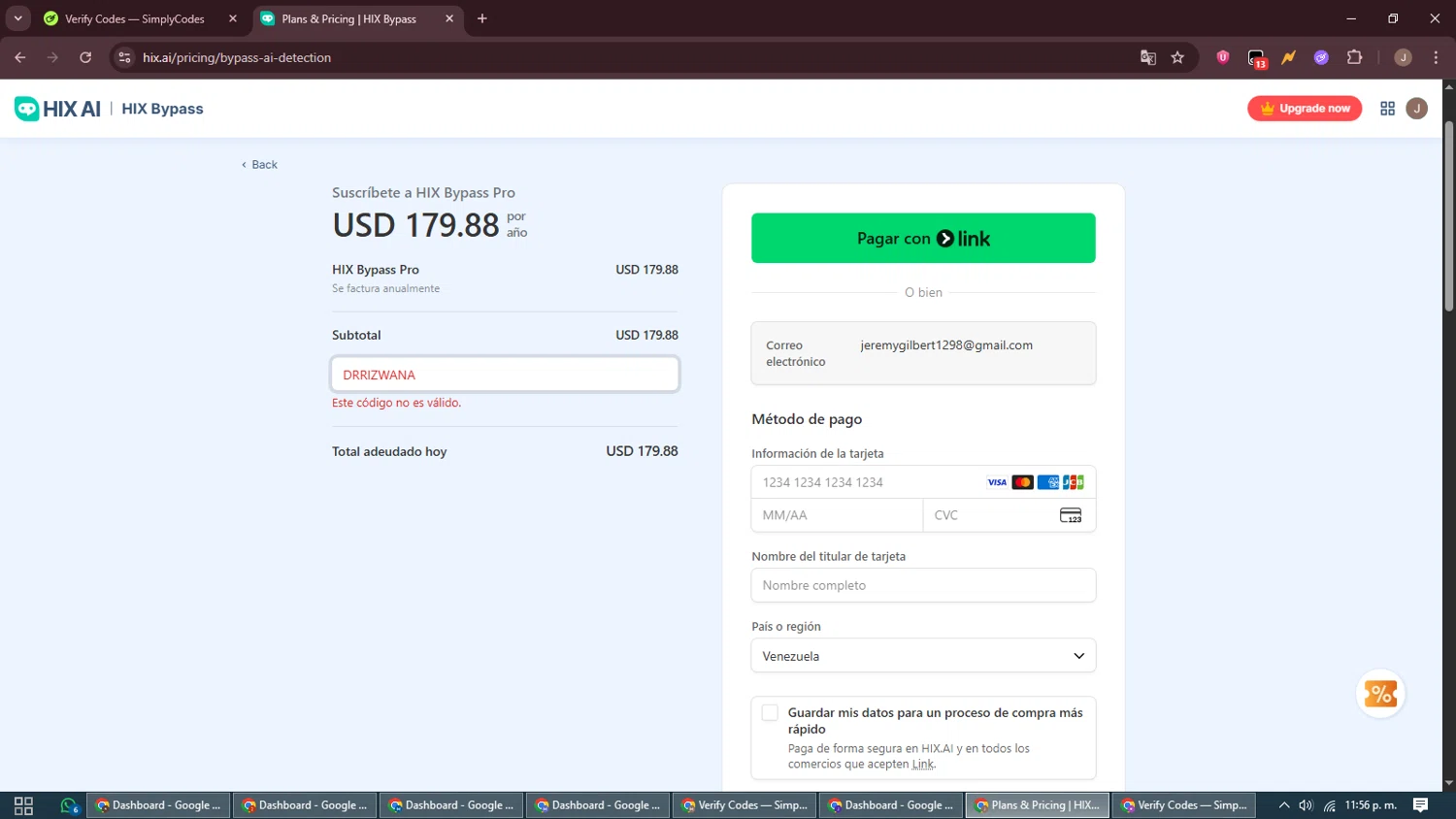This screenshot has width=1456, height=819.
Task: Click the yellow lightning extension icon
Action: [1288, 57]
